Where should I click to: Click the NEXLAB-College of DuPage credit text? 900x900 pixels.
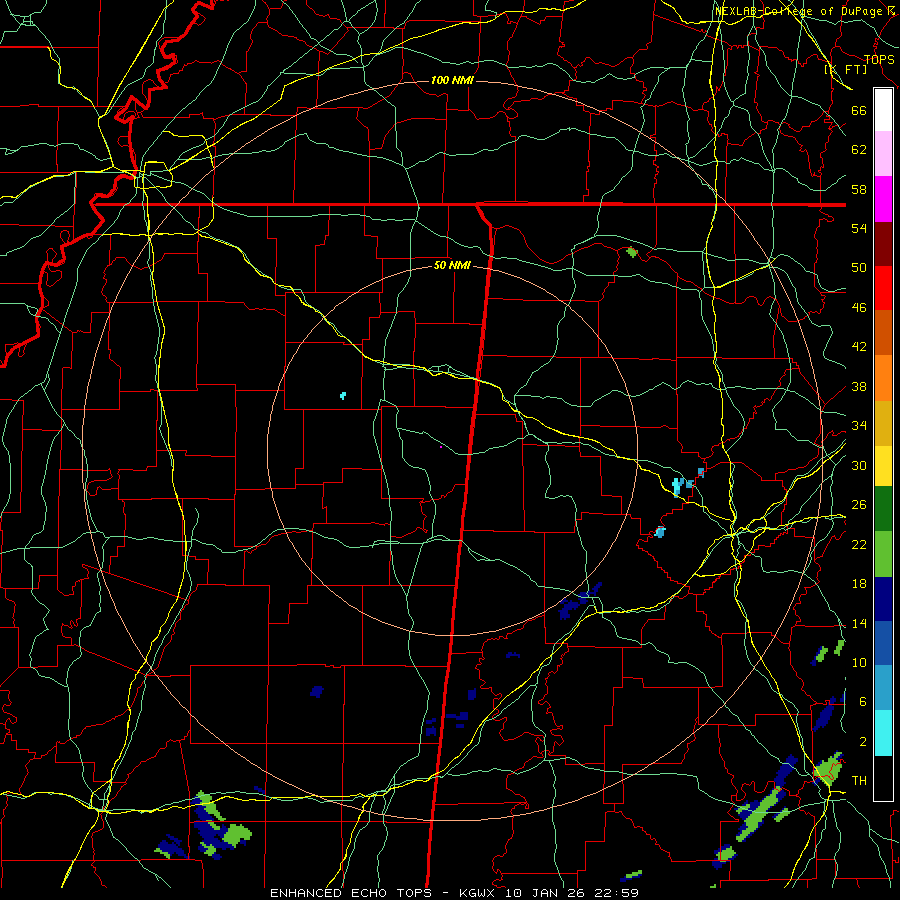[805, 11]
